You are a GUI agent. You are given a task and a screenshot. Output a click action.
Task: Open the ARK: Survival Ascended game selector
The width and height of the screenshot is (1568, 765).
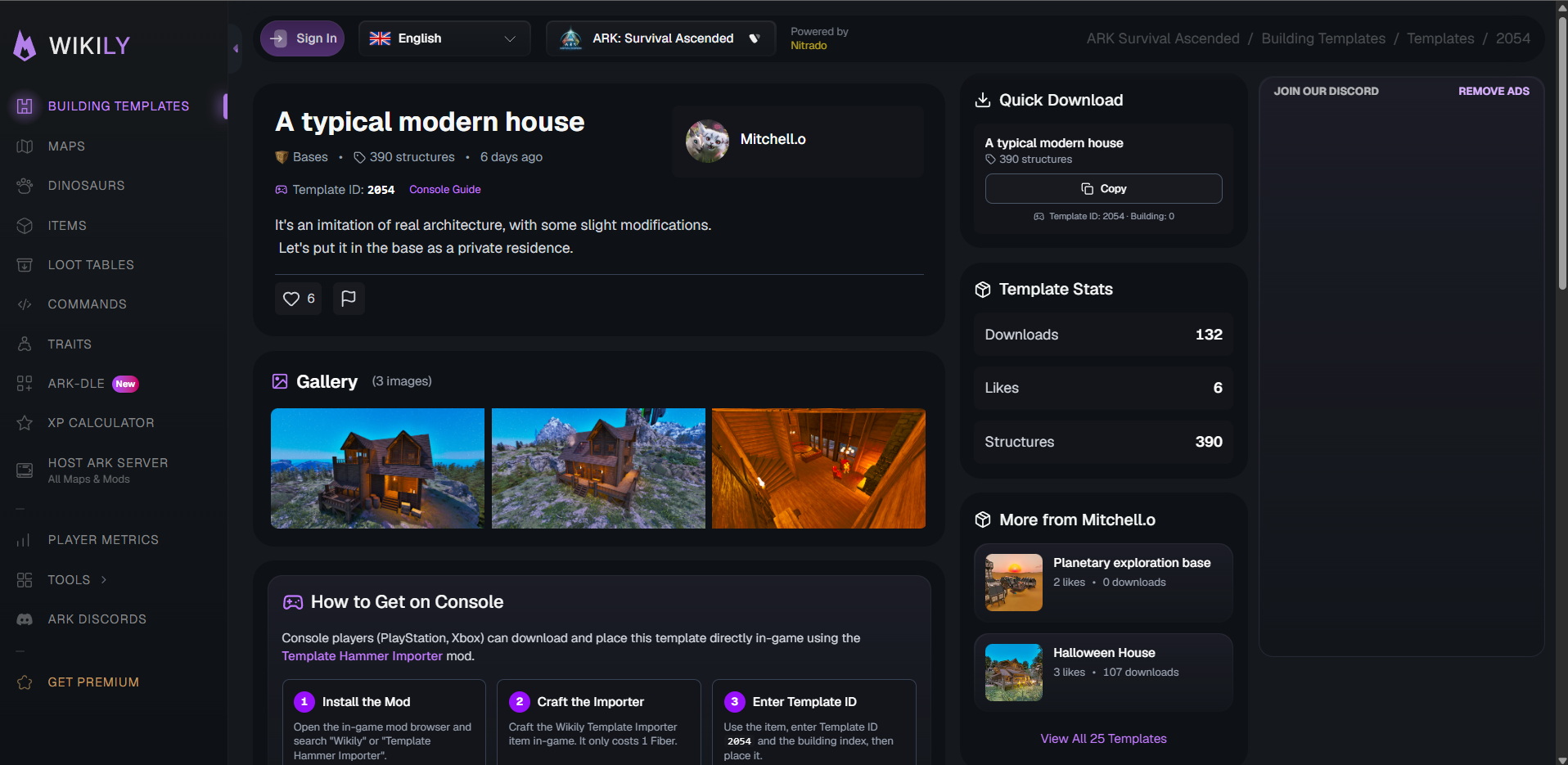point(660,38)
